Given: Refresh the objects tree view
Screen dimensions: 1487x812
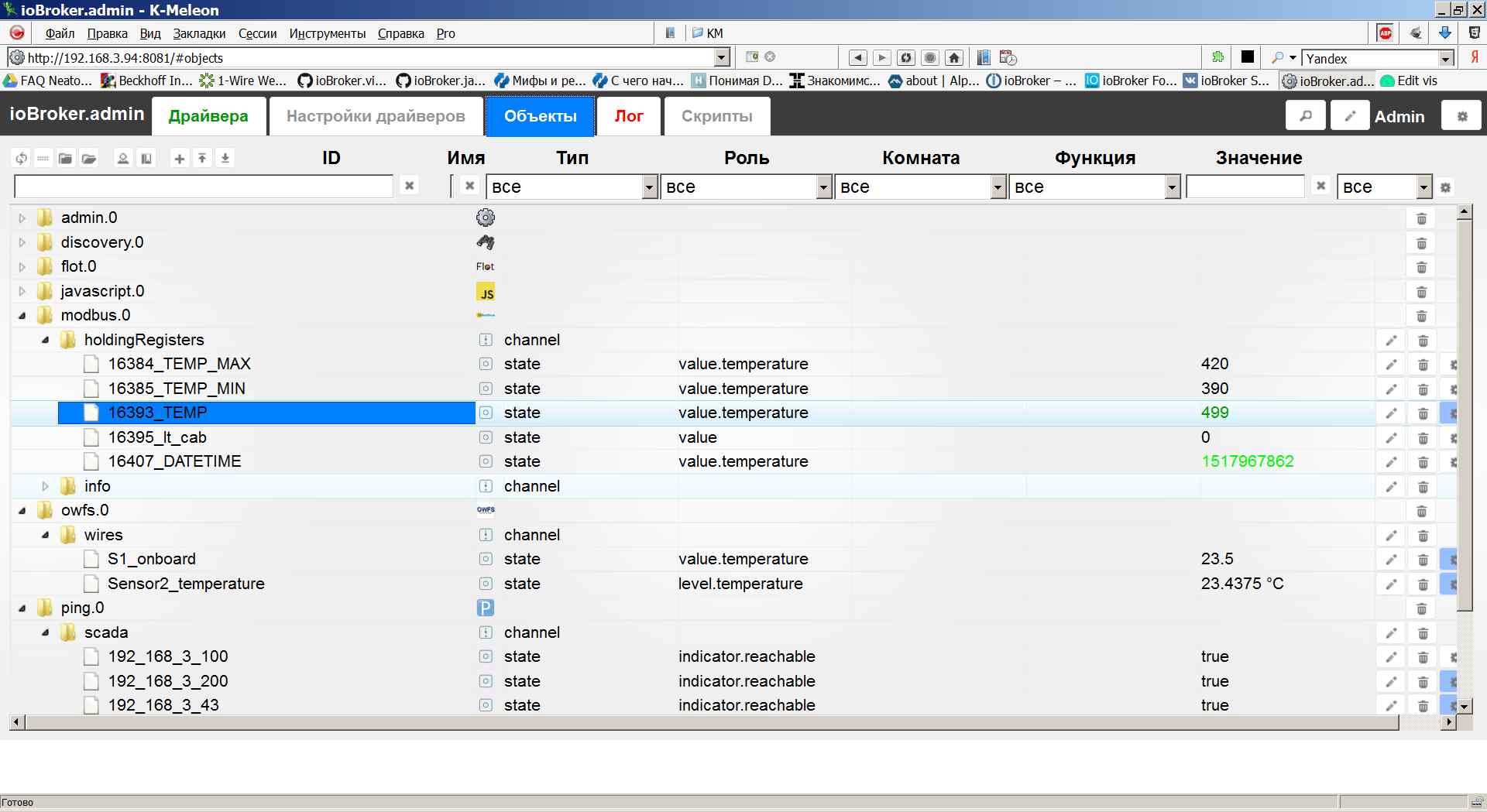Looking at the screenshot, I should [x=22, y=159].
